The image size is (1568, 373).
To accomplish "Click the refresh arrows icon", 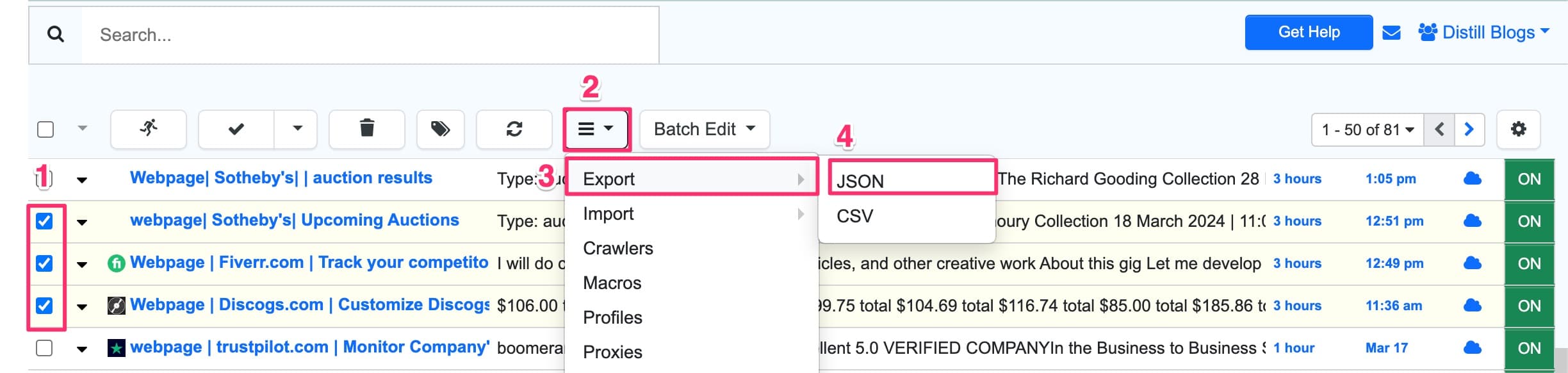I will pyautogui.click(x=514, y=129).
